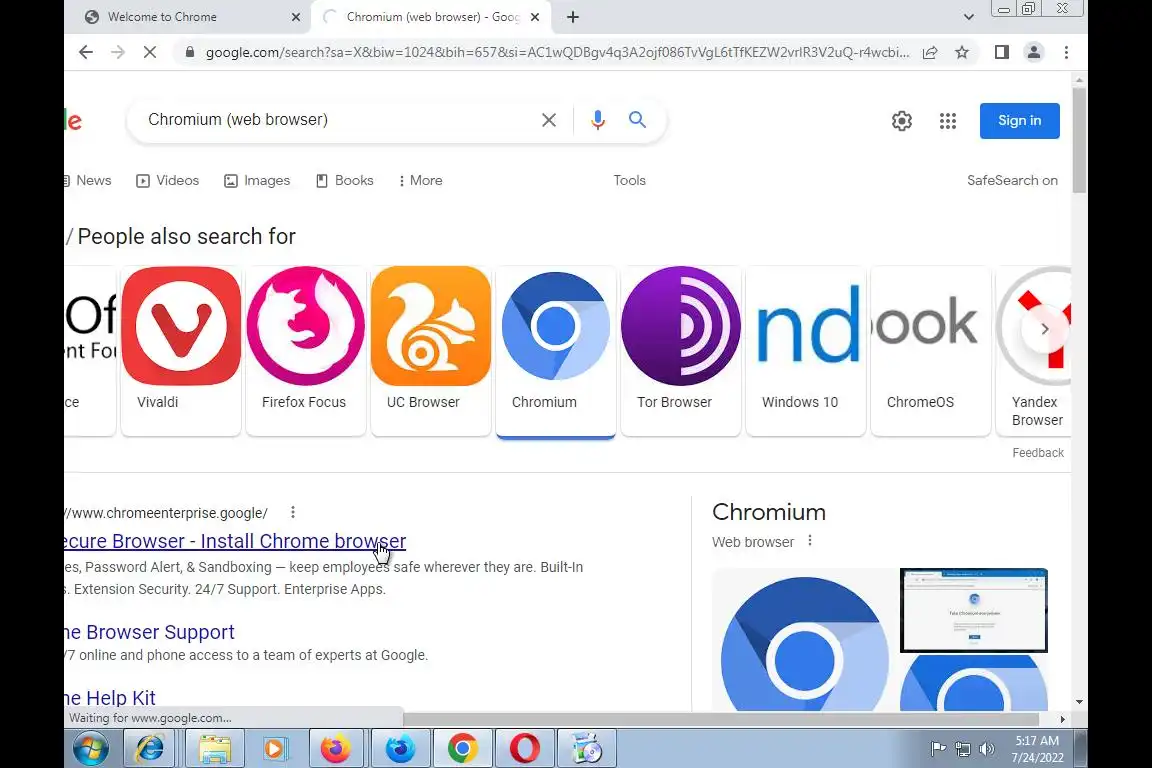The image size is (1152, 768).
Task: Open a new tab
Action: [573, 17]
